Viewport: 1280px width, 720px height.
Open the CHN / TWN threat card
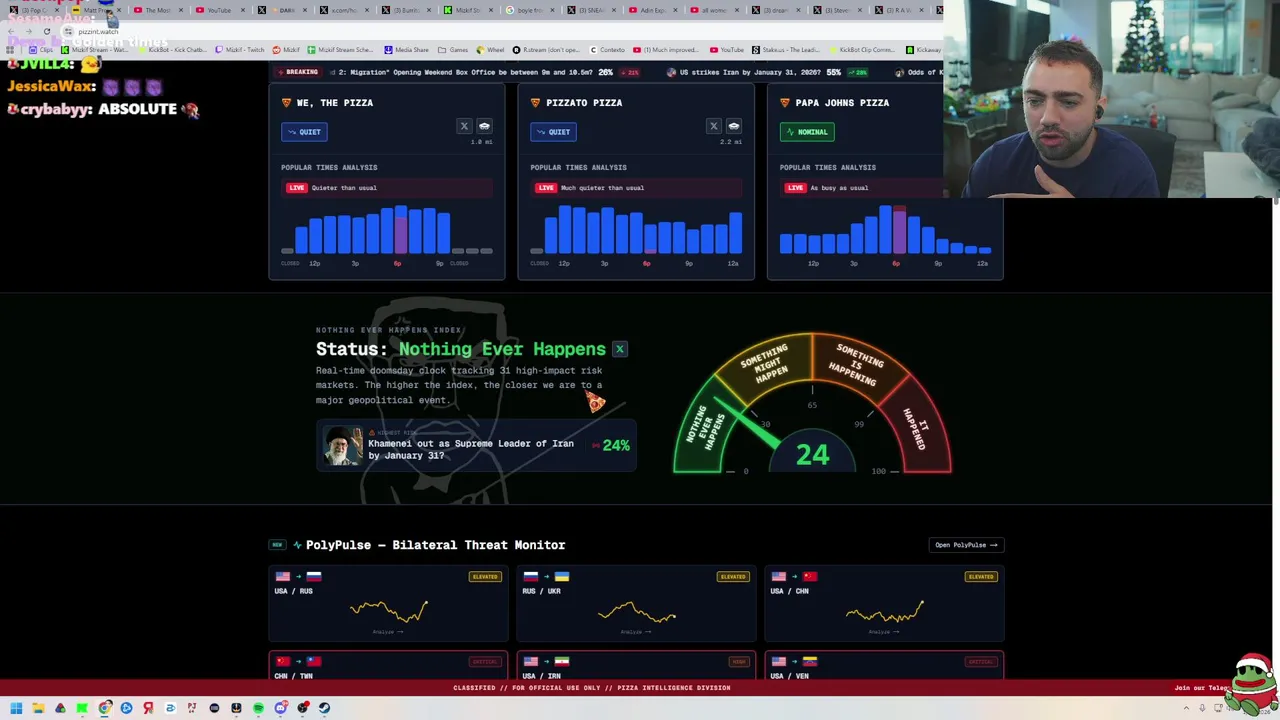(x=388, y=667)
